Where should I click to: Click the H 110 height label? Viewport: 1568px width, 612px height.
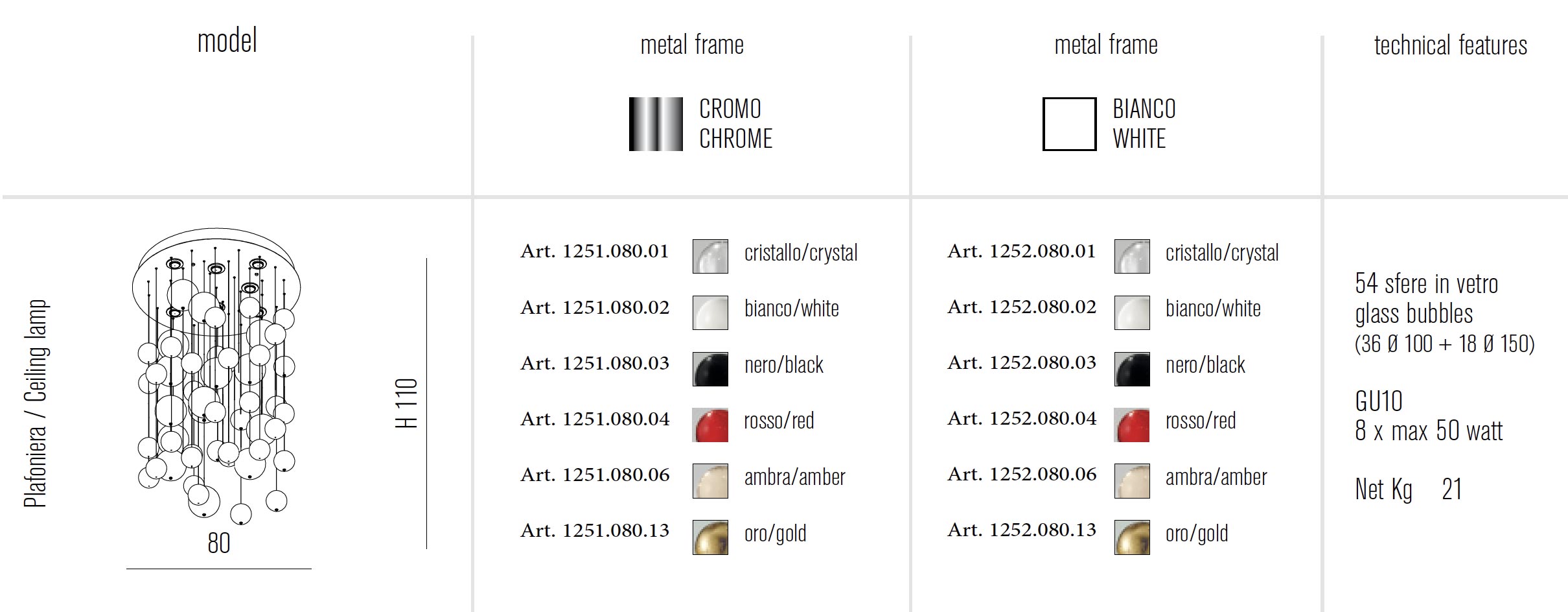pos(407,403)
